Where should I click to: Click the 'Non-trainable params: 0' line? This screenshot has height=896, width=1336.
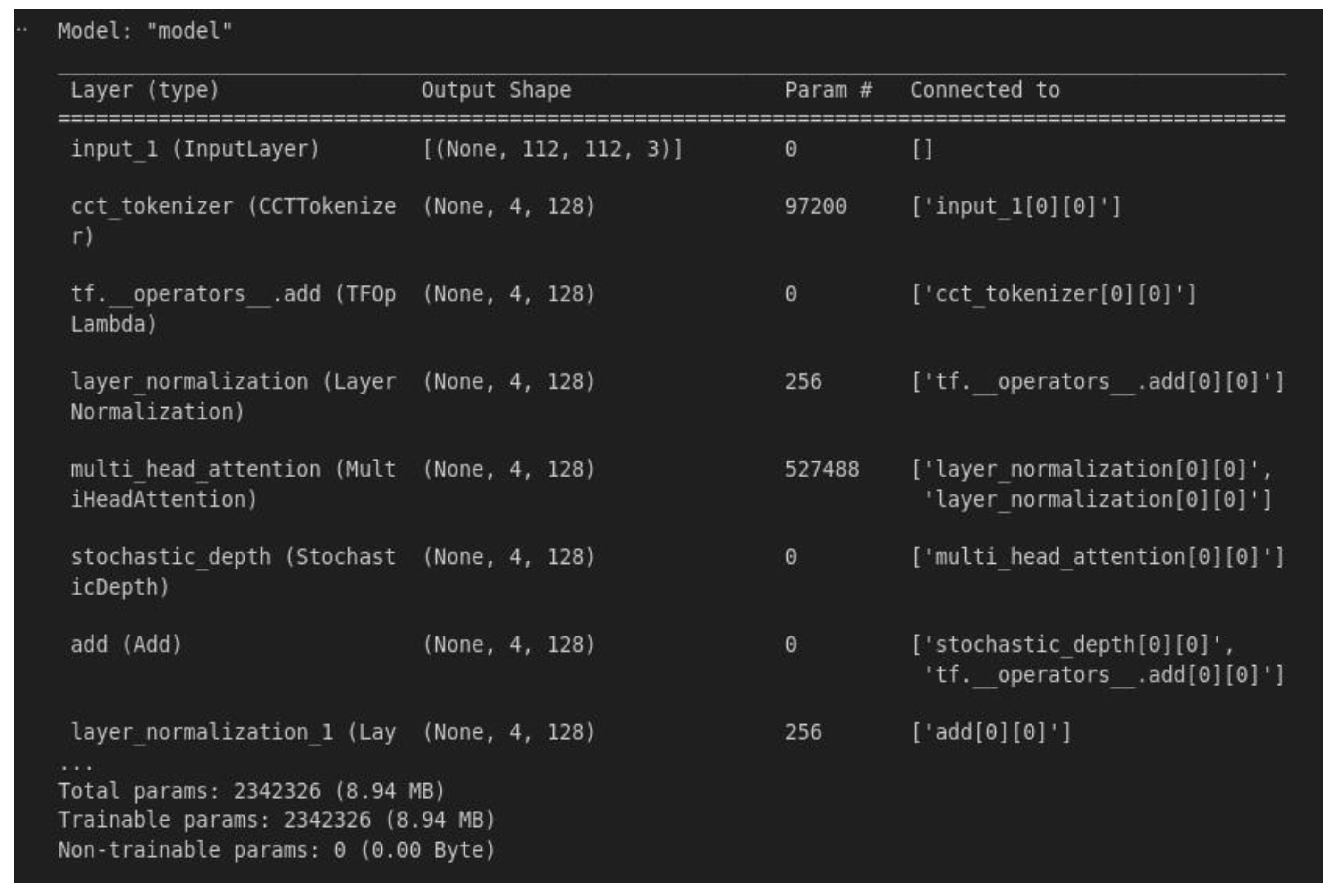tap(277, 850)
